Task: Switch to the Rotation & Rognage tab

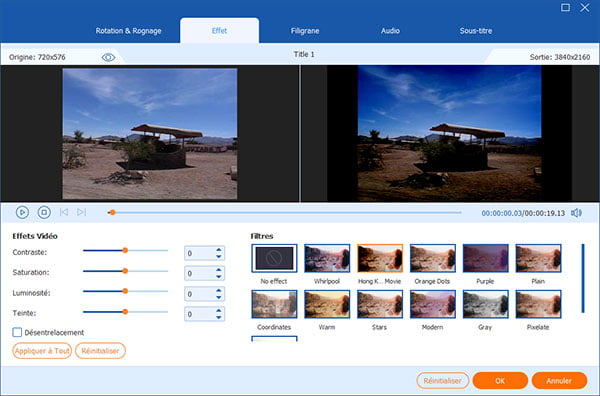Action: click(128, 31)
